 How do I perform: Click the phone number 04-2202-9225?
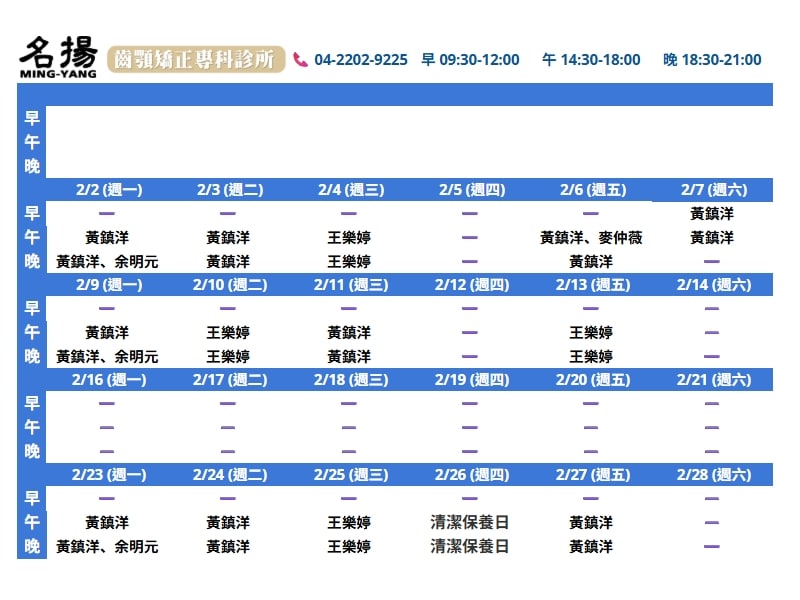click(361, 60)
